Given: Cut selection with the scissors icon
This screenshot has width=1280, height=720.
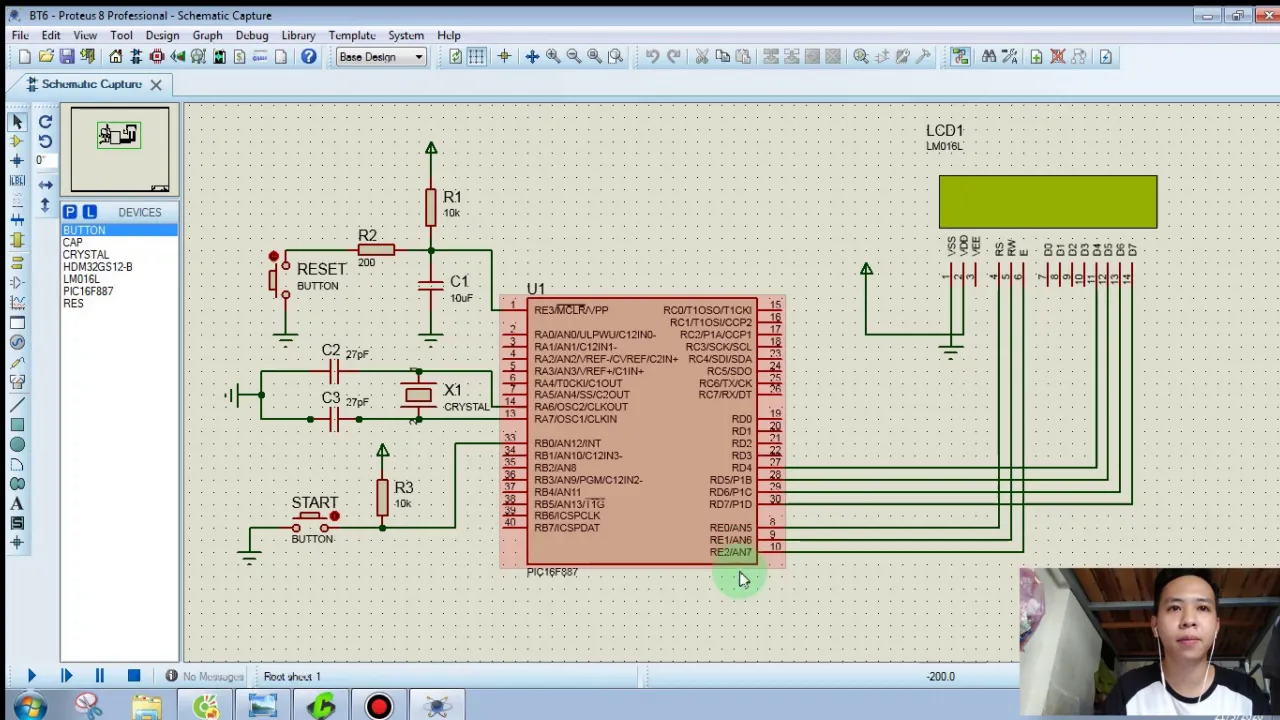Looking at the screenshot, I should tap(702, 57).
